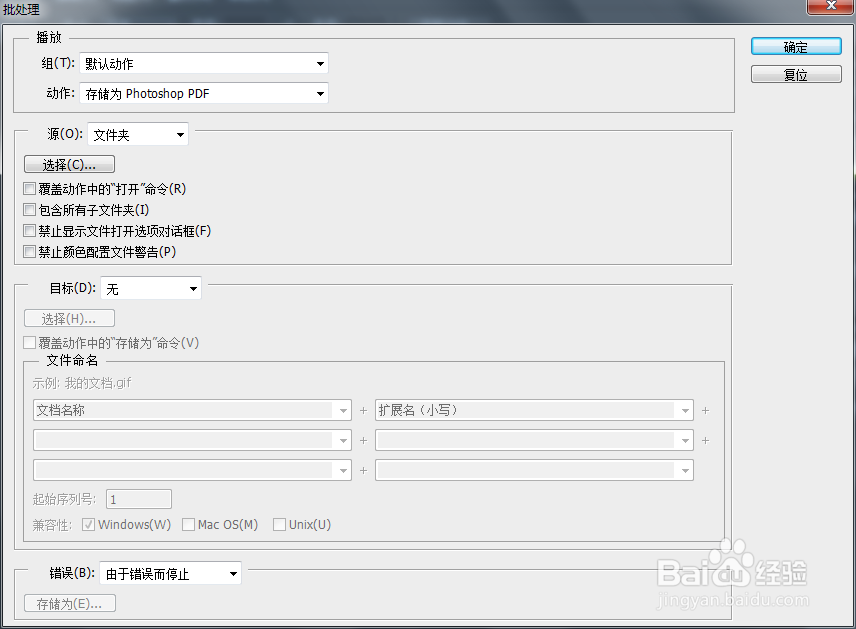Image resolution: width=856 pixels, height=629 pixels.
Task: Click the 起始序列号 input field
Action: pos(139,499)
